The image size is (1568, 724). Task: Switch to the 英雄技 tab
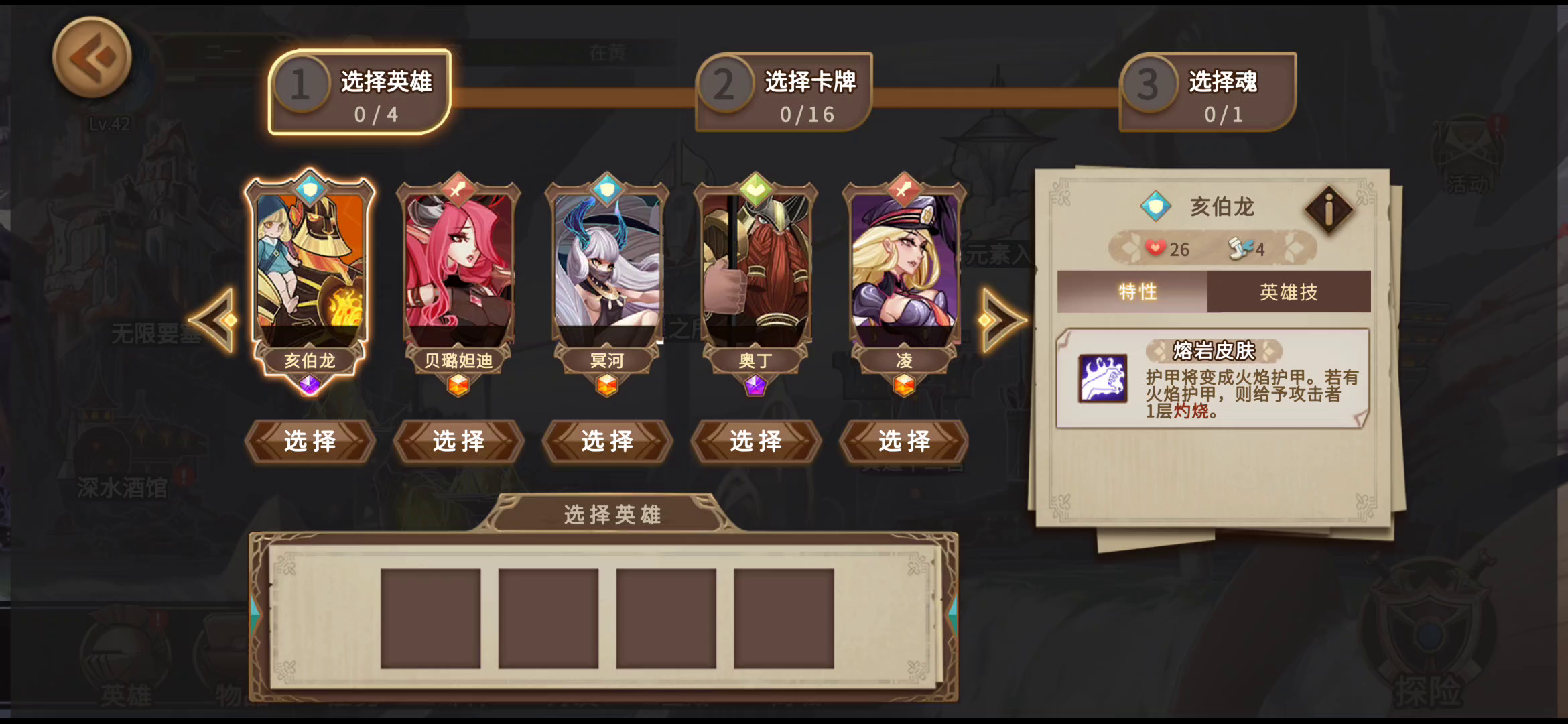(1289, 292)
